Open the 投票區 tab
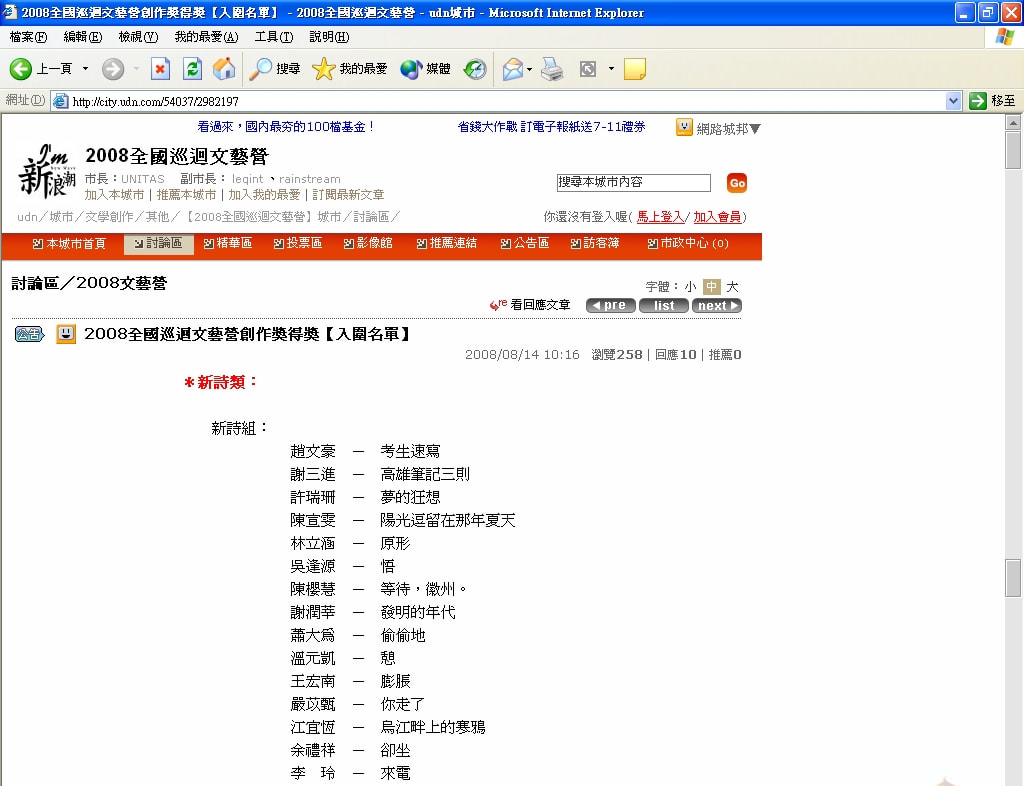The image size is (1024, 786). pos(298,244)
